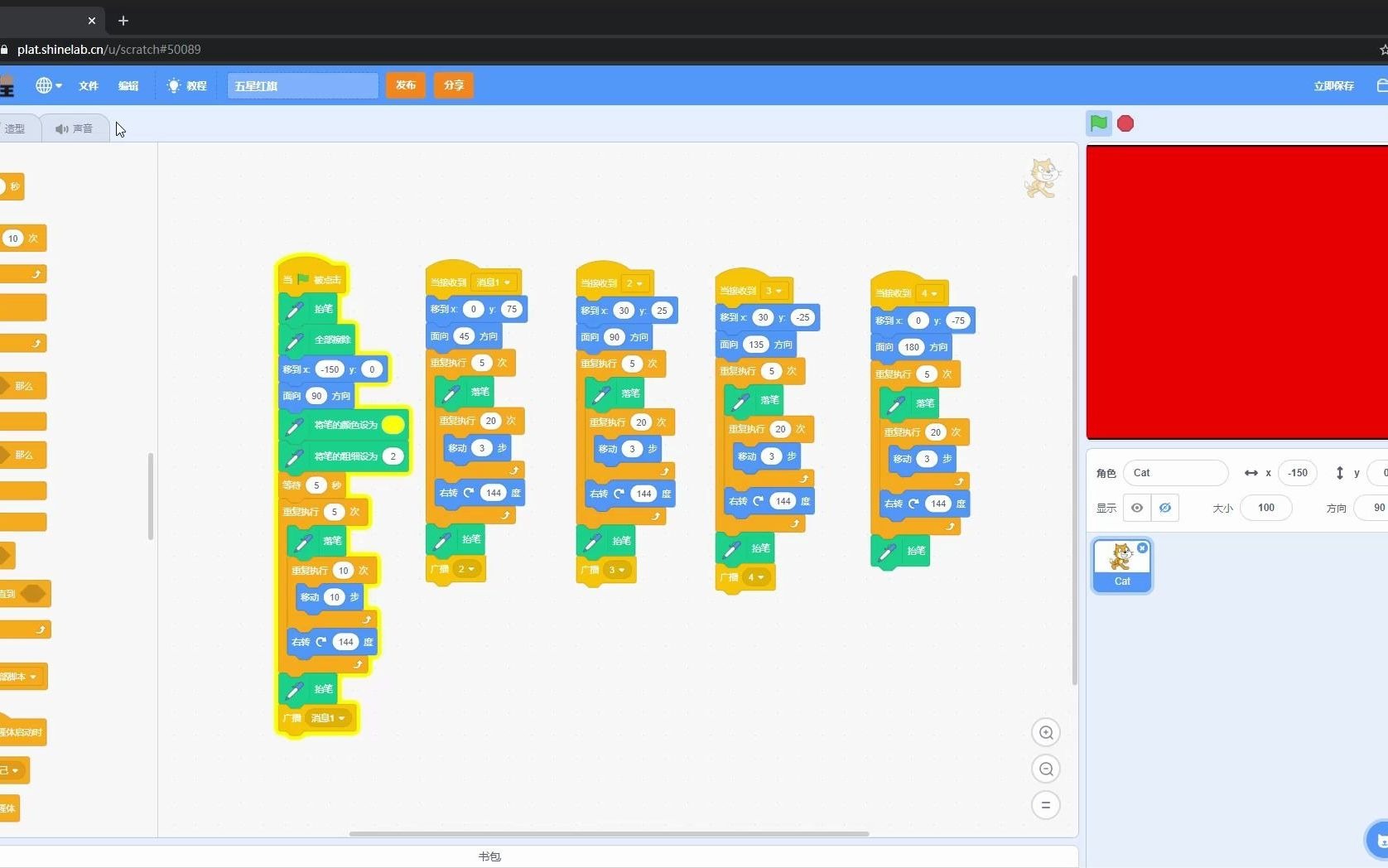The width and height of the screenshot is (1388, 868).
Task: Zoom out the script workspace
Action: point(1046,769)
